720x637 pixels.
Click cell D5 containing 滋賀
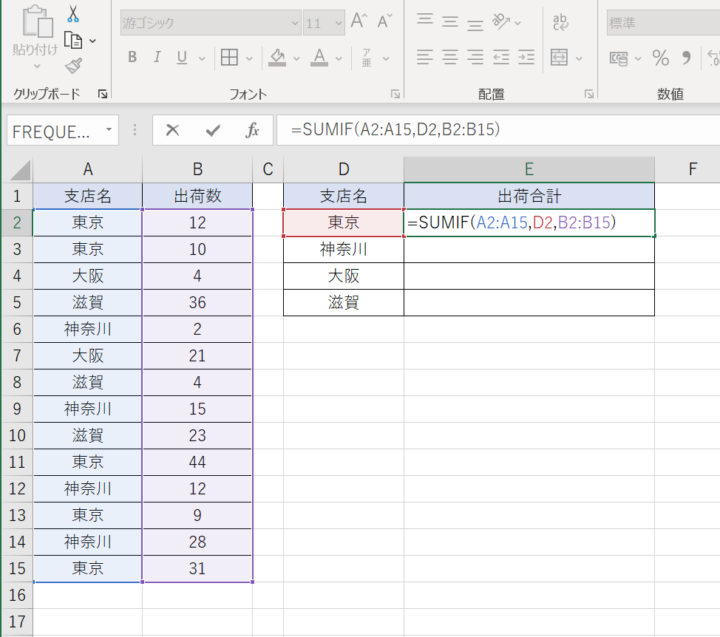pyautogui.click(x=343, y=303)
